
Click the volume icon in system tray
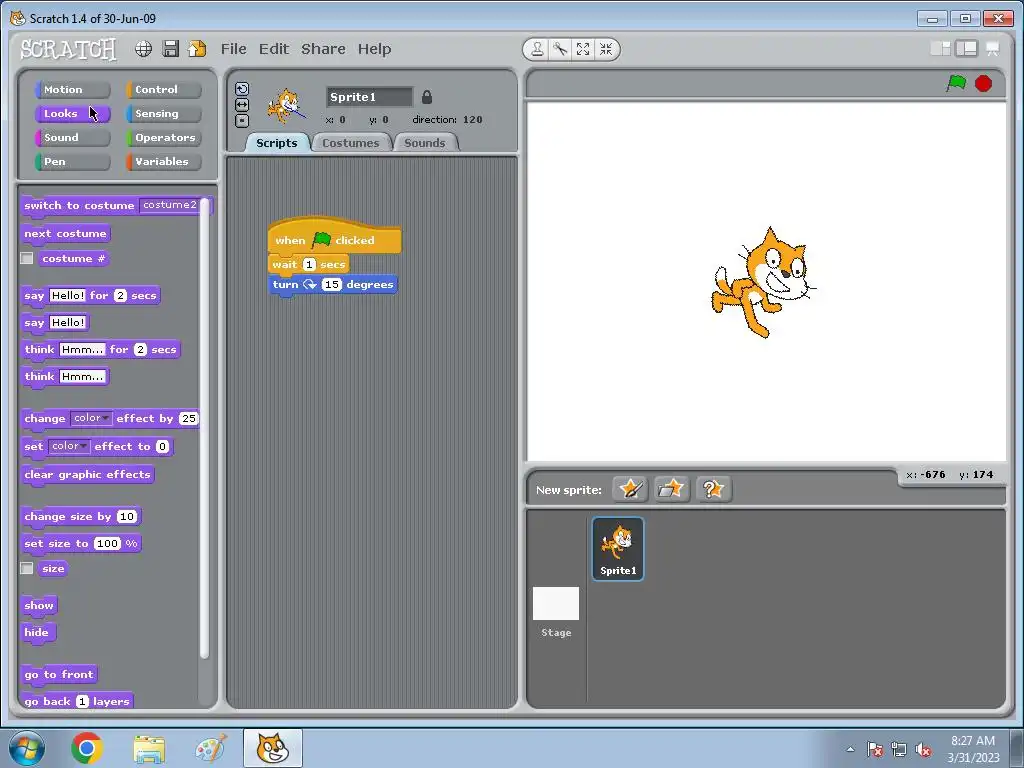pos(923,749)
